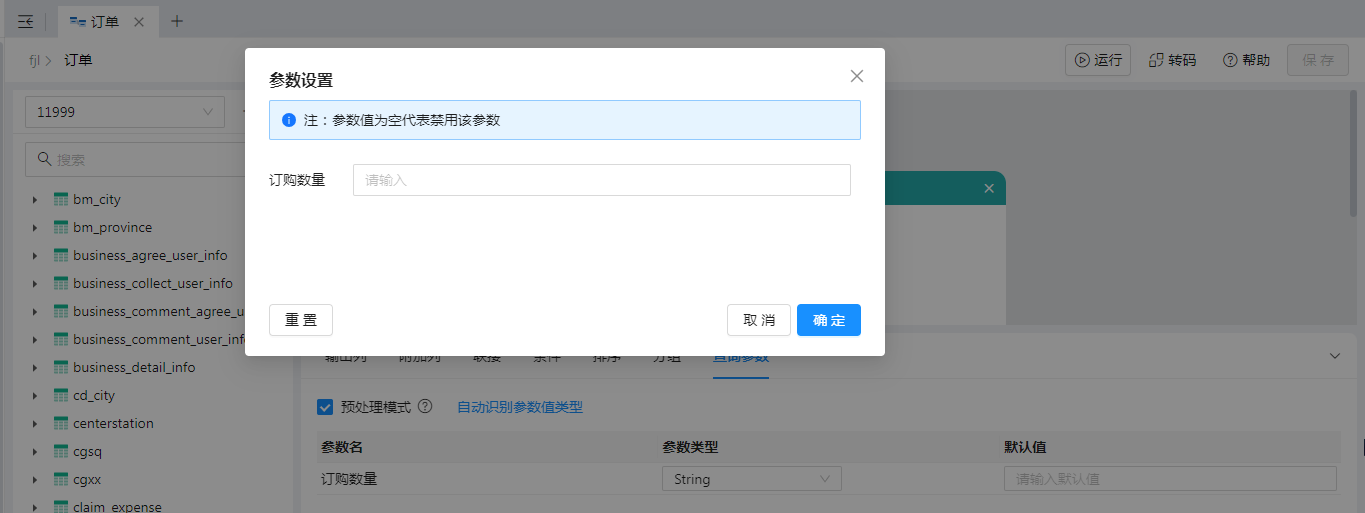Add a new tab with plus icon
This screenshot has width=1365, height=513.
point(177,21)
